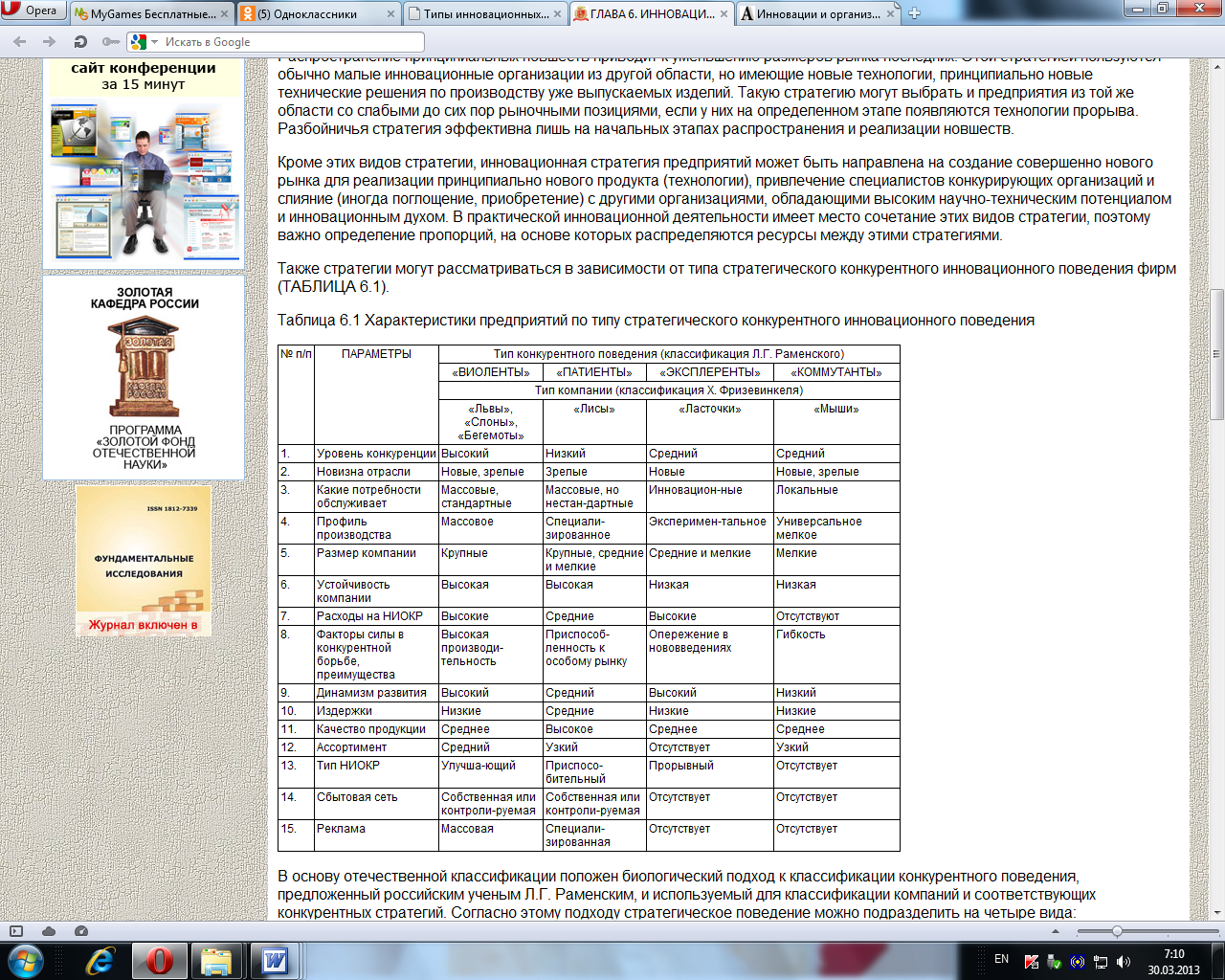Open Windows Explorer from taskbar
The height and width of the screenshot is (980, 1225).
(x=216, y=961)
